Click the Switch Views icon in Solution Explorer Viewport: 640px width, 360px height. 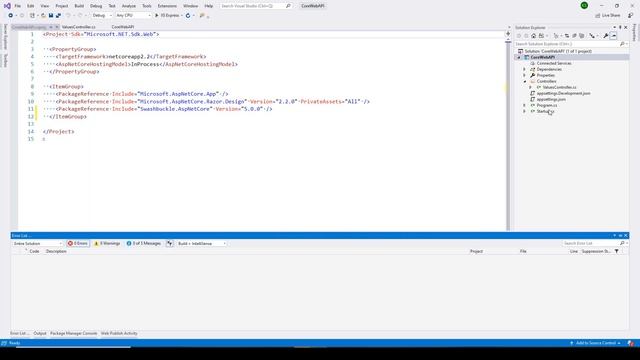542,36
